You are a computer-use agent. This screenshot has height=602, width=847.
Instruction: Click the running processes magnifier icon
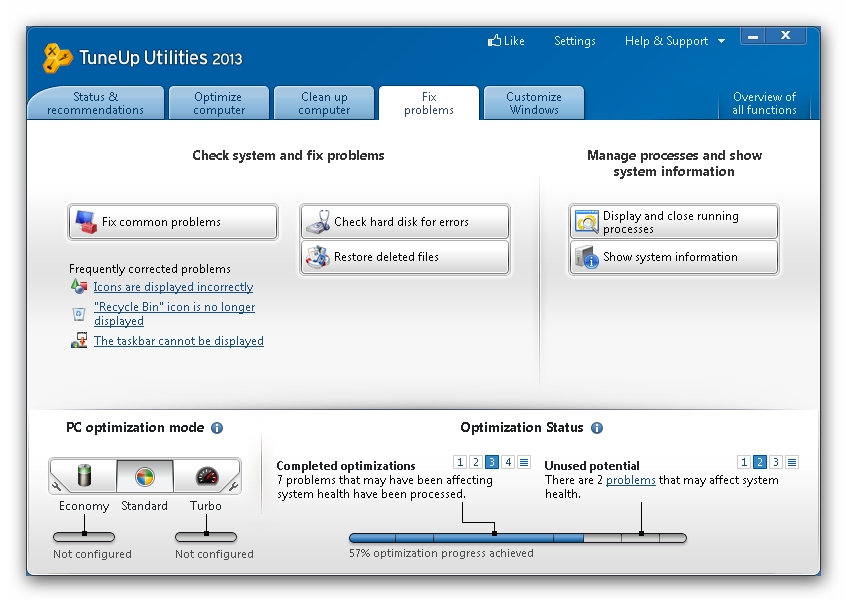(587, 222)
